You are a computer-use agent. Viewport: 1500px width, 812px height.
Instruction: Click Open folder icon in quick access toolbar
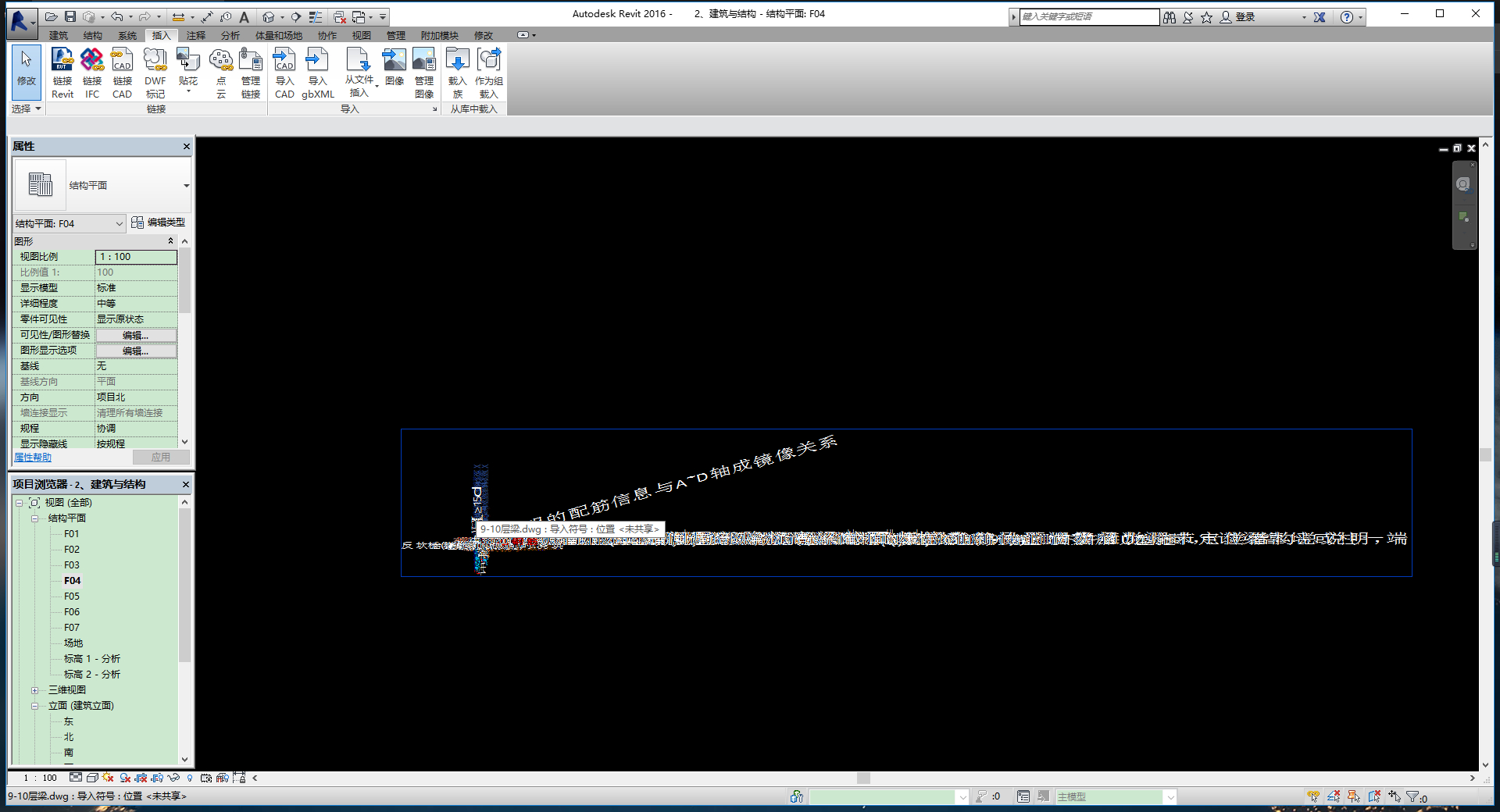[52, 16]
